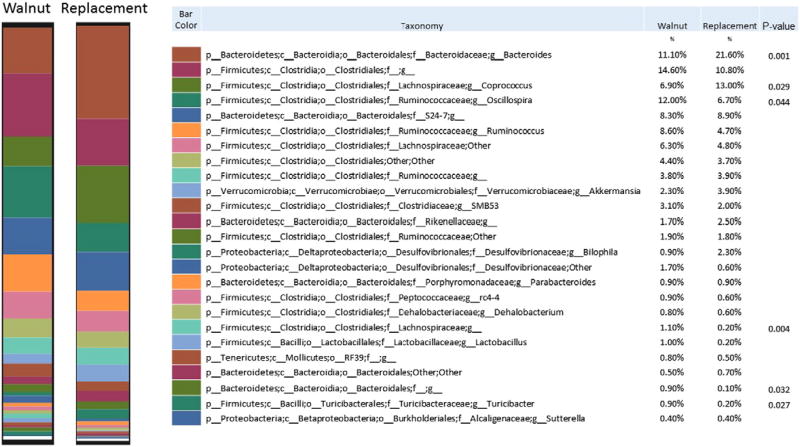
Task: Select the 'Clostridiales;Other;Other' taxonomy text
Action: pos(320,161)
